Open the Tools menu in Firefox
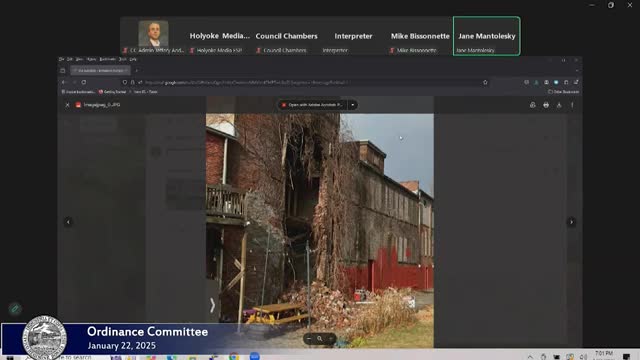Image resolution: width=640 pixels, height=360 pixels. (x=122, y=59)
